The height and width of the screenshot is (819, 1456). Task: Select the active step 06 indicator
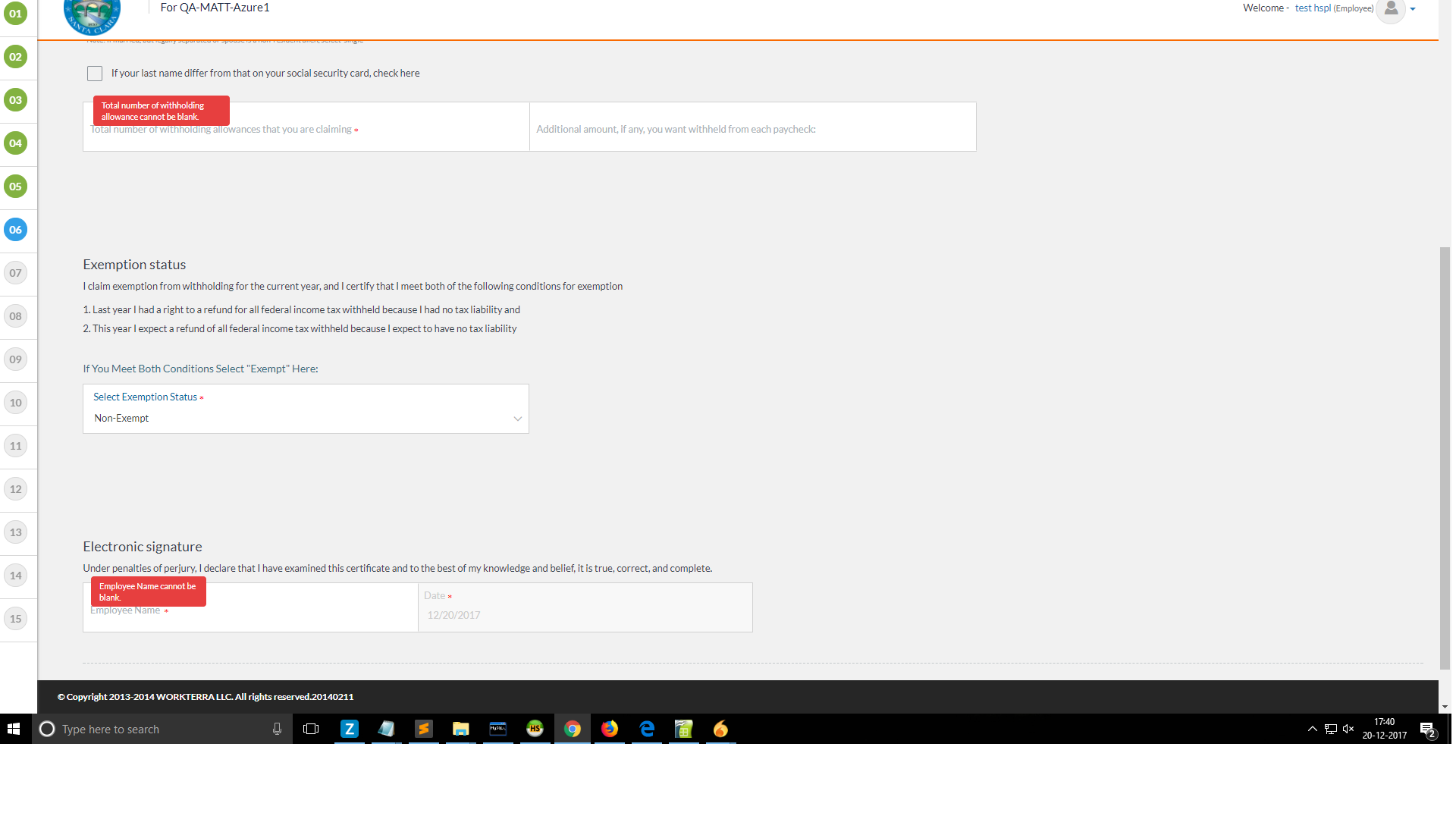pos(15,230)
